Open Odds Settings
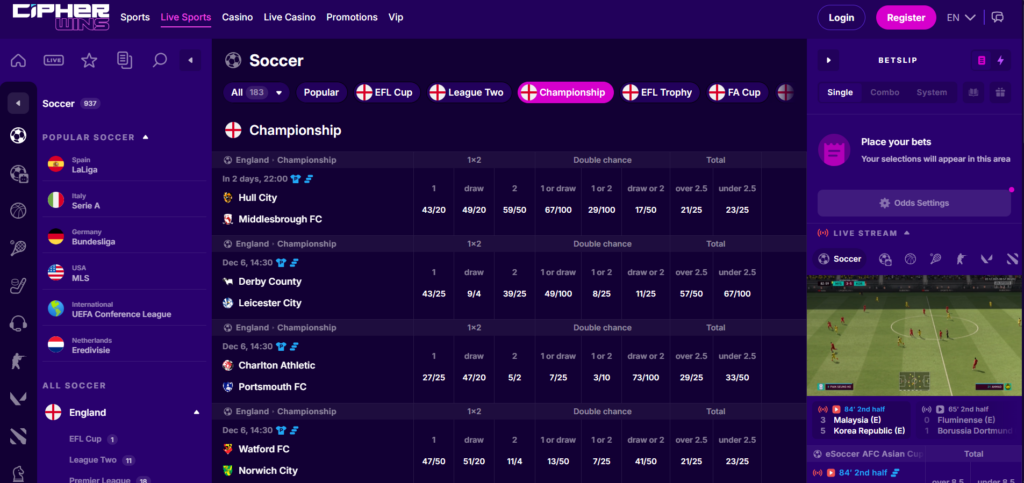Viewport: 1024px width, 483px height. point(914,203)
